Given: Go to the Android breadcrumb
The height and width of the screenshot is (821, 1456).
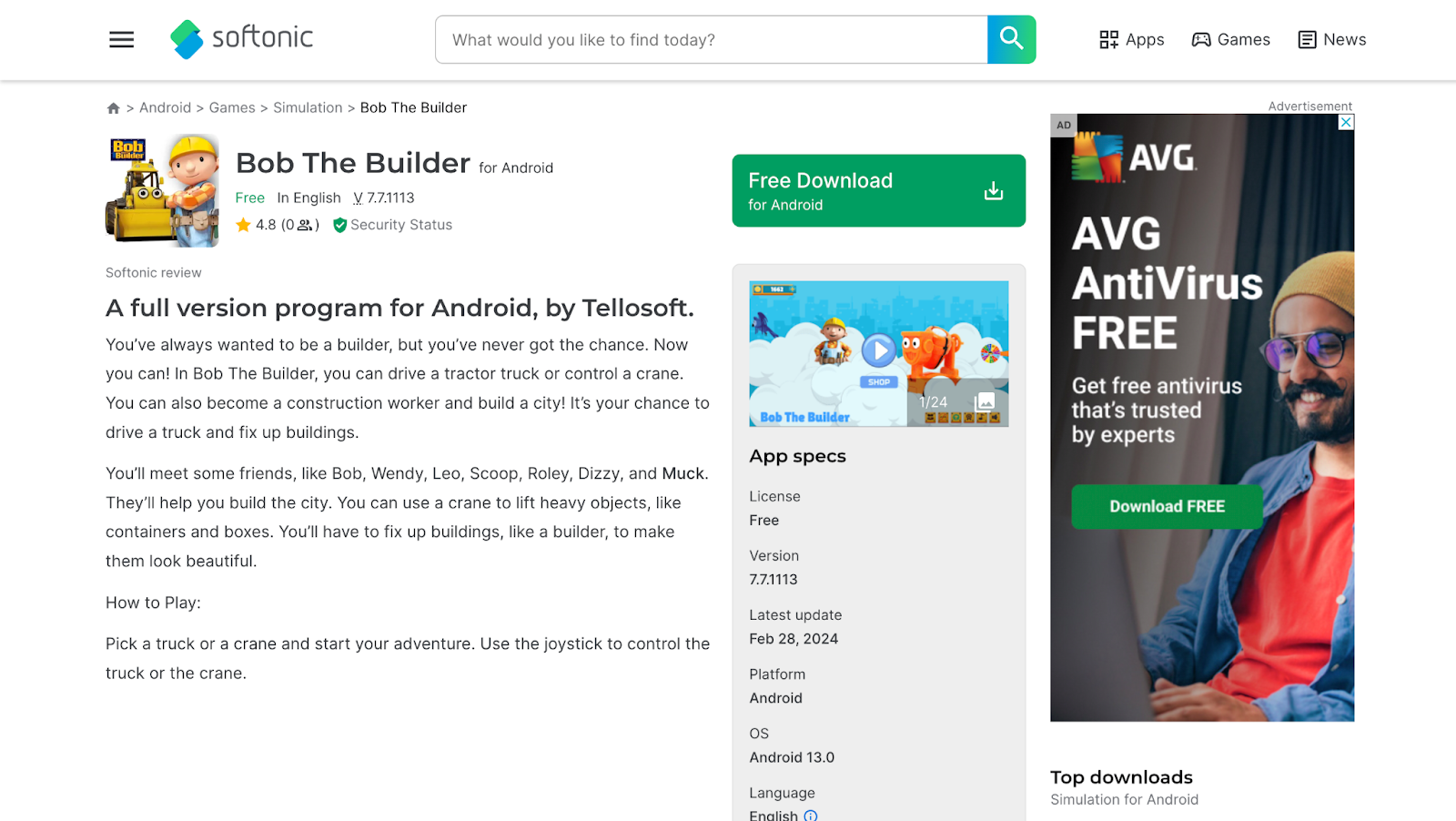Looking at the screenshot, I should (165, 107).
